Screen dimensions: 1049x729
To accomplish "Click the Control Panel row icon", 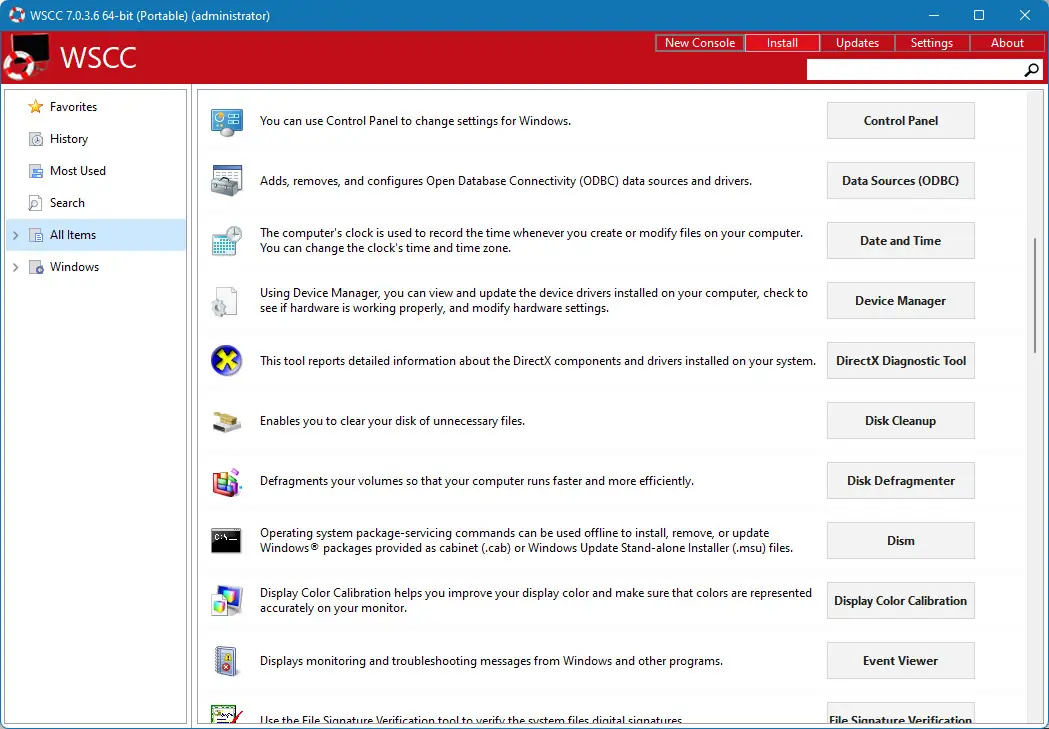I will [226, 122].
